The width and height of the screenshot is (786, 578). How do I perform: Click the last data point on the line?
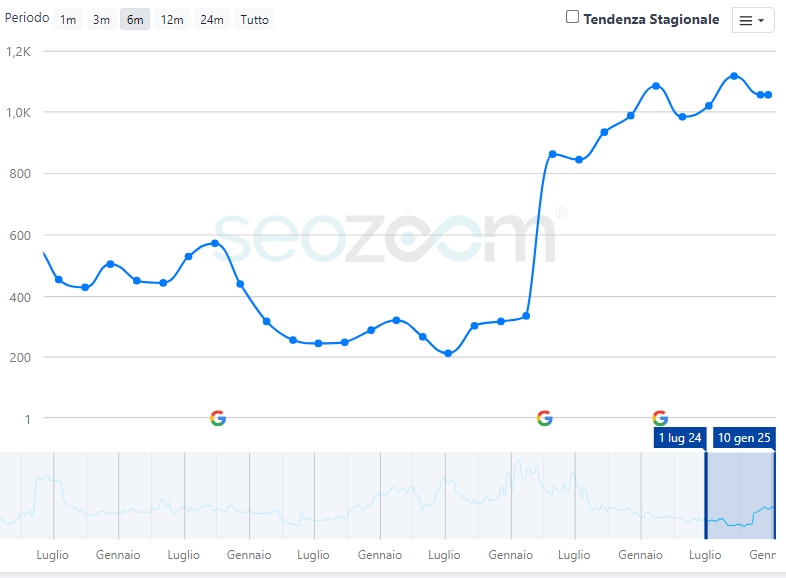tap(768, 95)
